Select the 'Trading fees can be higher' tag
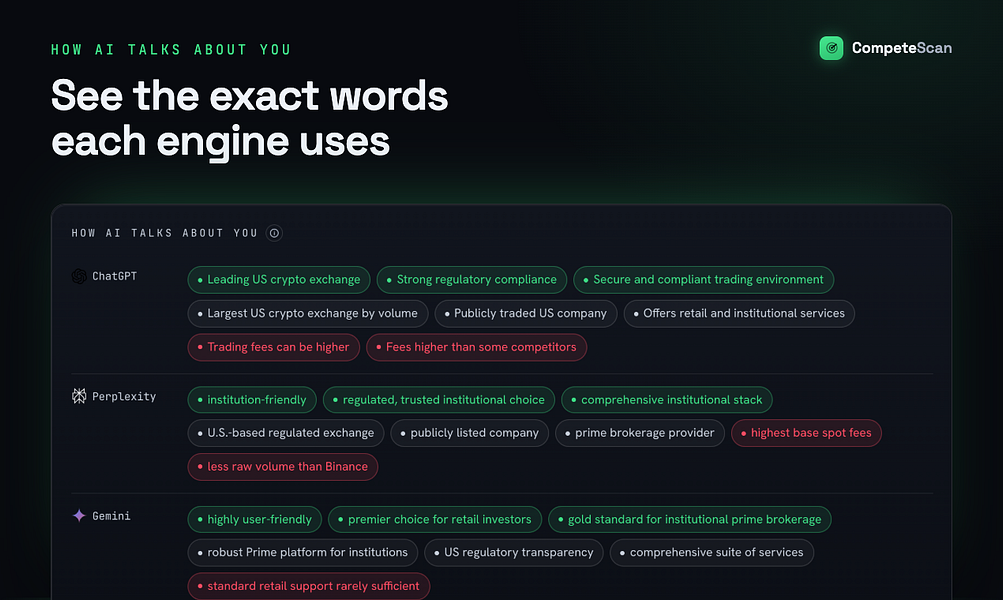The image size is (1003, 600). tap(274, 347)
